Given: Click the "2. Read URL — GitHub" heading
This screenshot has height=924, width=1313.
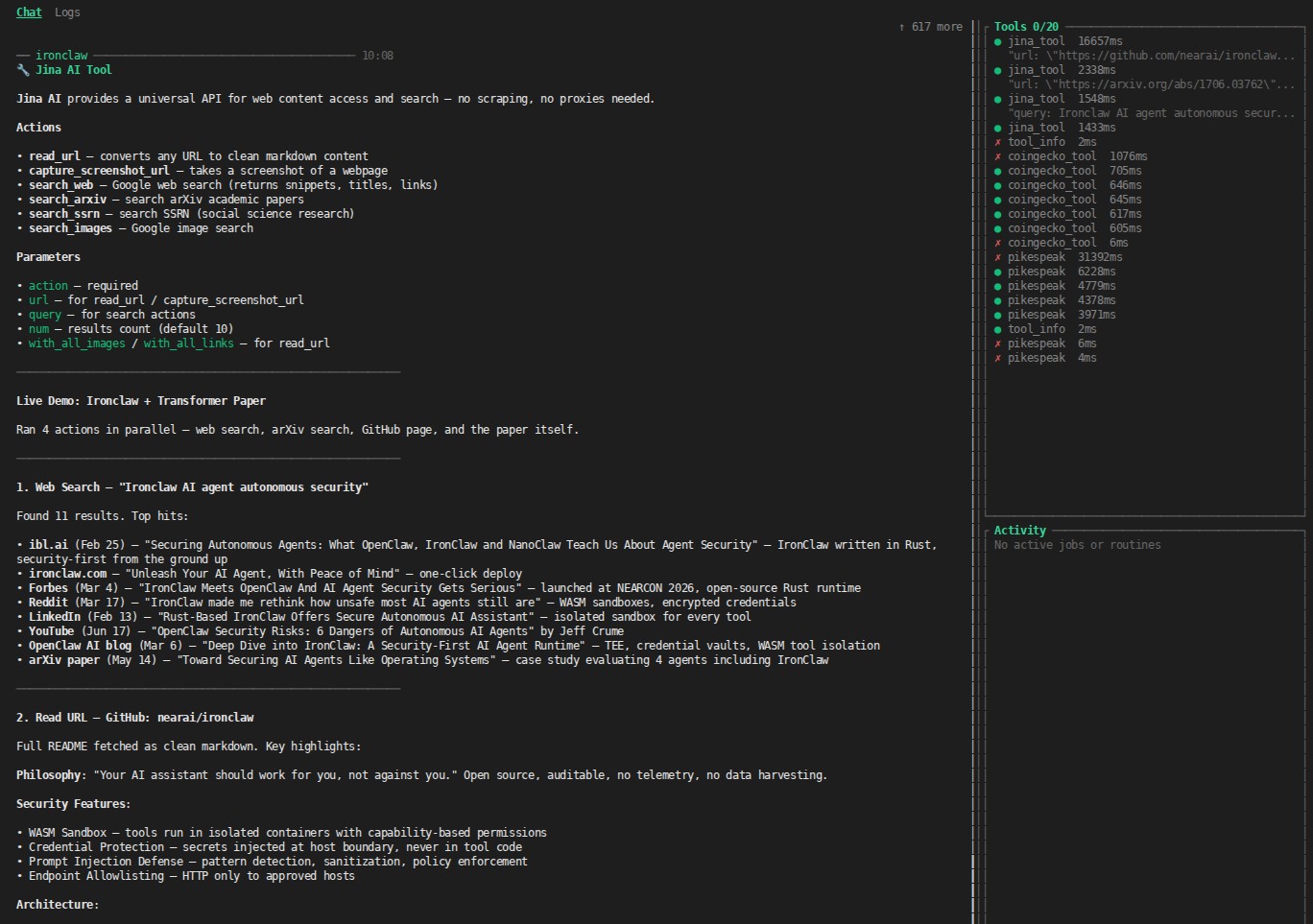Looking at the screenshot, I should click(135, 718).
